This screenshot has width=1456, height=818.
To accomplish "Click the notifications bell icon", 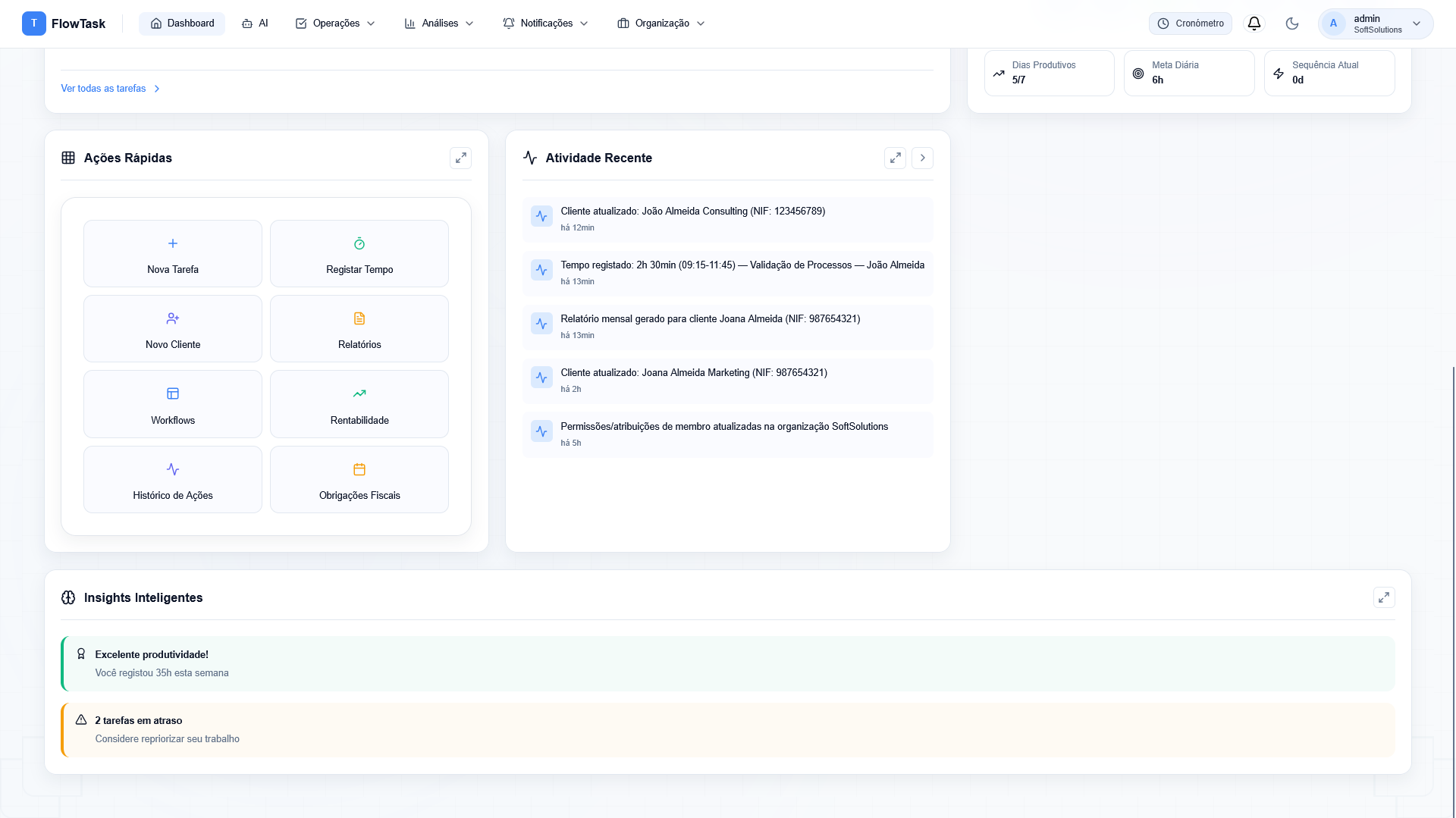I will (x=1254, y=24).
